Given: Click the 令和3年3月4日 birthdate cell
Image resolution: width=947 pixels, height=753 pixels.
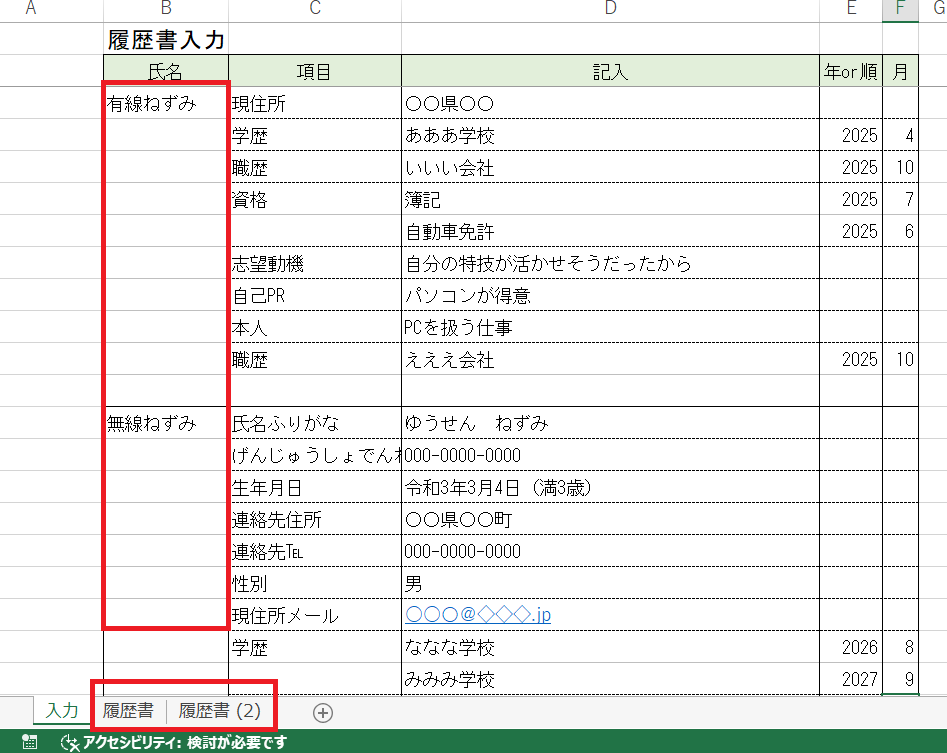Looking at the screenshot, I should [x=610, y=487].
